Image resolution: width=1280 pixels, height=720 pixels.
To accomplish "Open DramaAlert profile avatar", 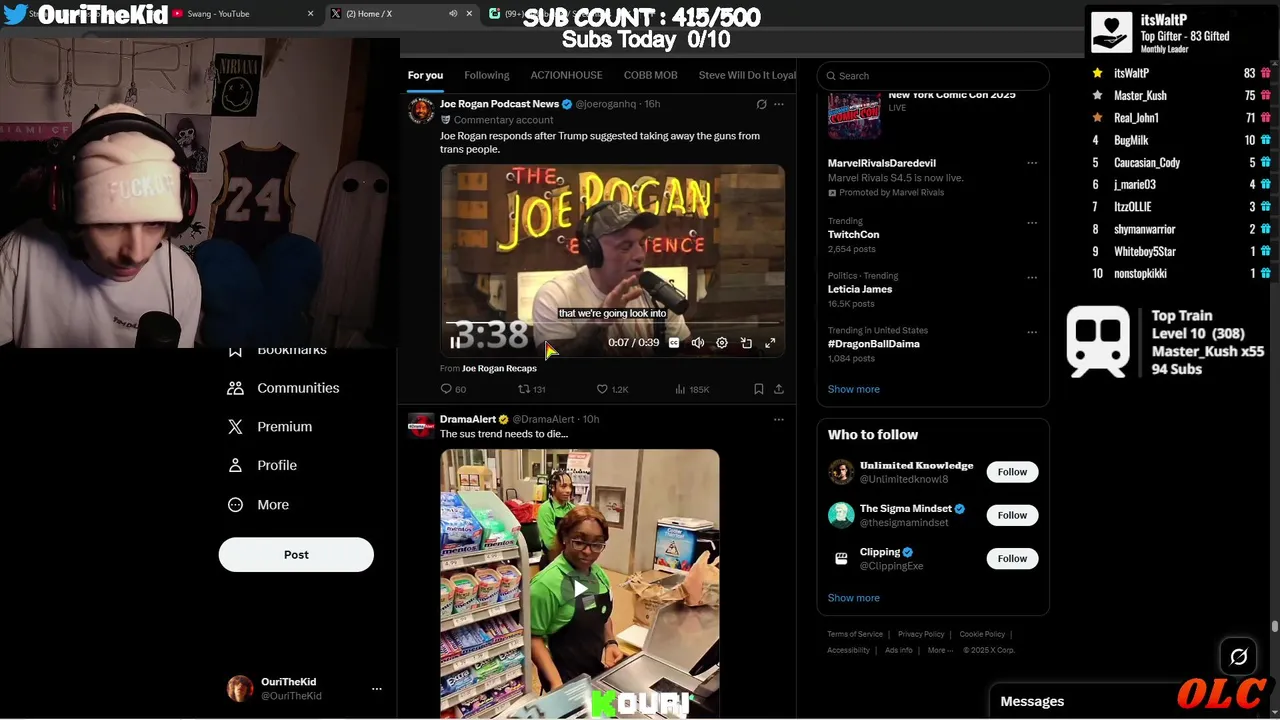I will coord(421,425).
